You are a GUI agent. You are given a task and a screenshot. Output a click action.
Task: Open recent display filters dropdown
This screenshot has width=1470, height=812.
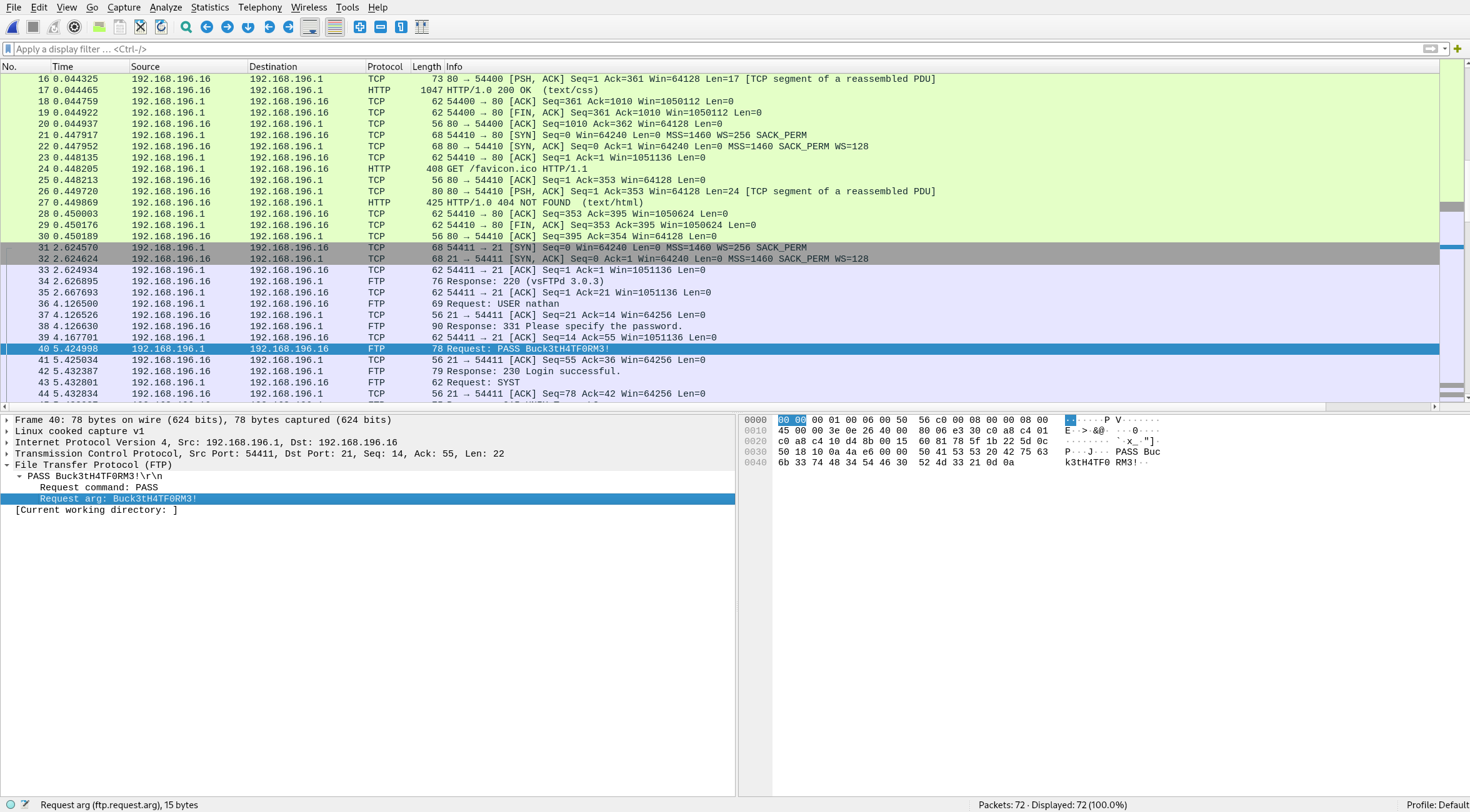(1445, 49)
